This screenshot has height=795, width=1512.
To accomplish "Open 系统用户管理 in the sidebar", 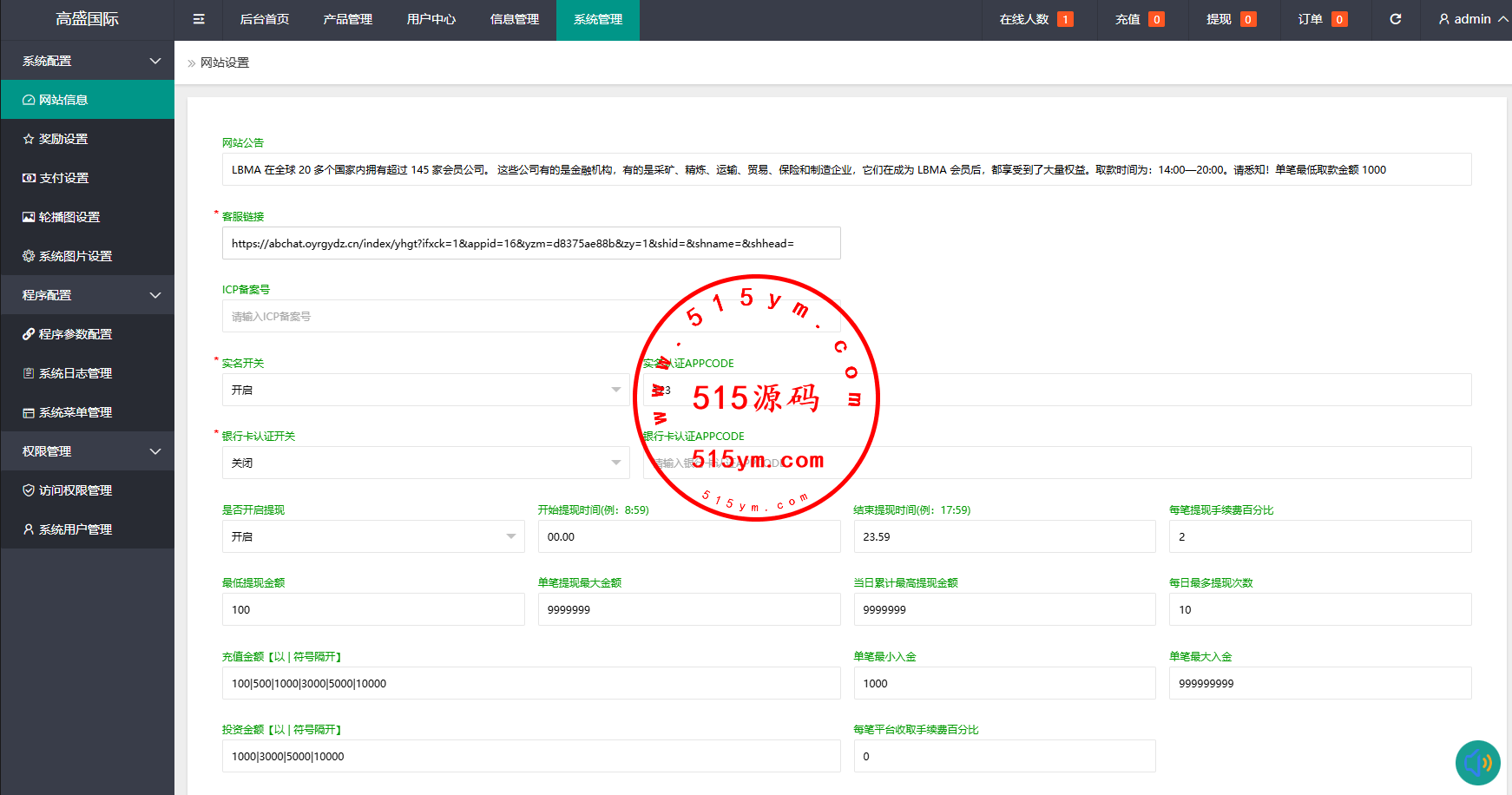I will click(x=75, y=529).
